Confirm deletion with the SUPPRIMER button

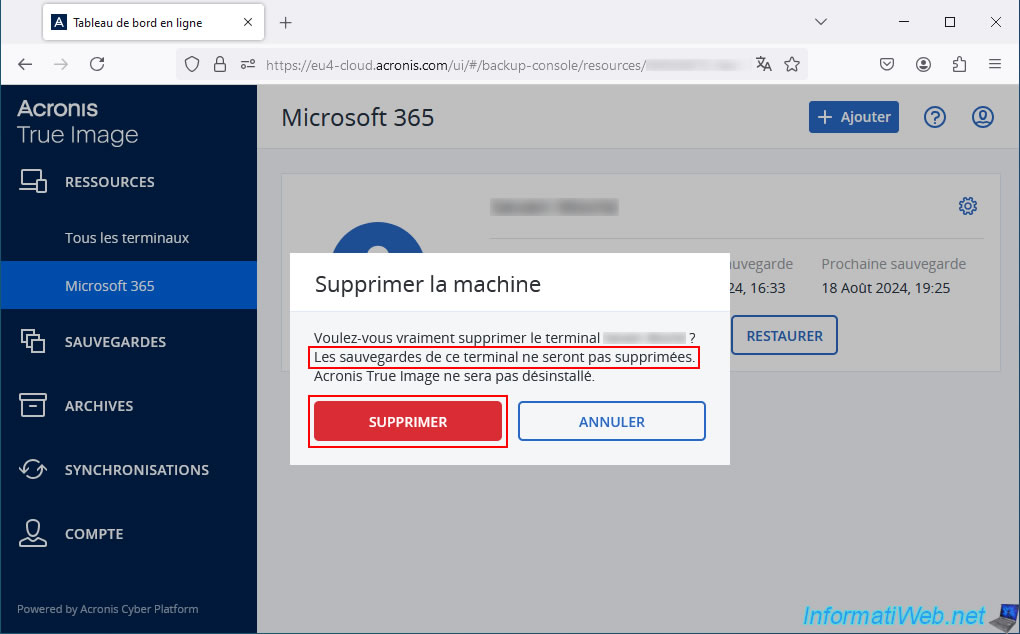(408, 421)
